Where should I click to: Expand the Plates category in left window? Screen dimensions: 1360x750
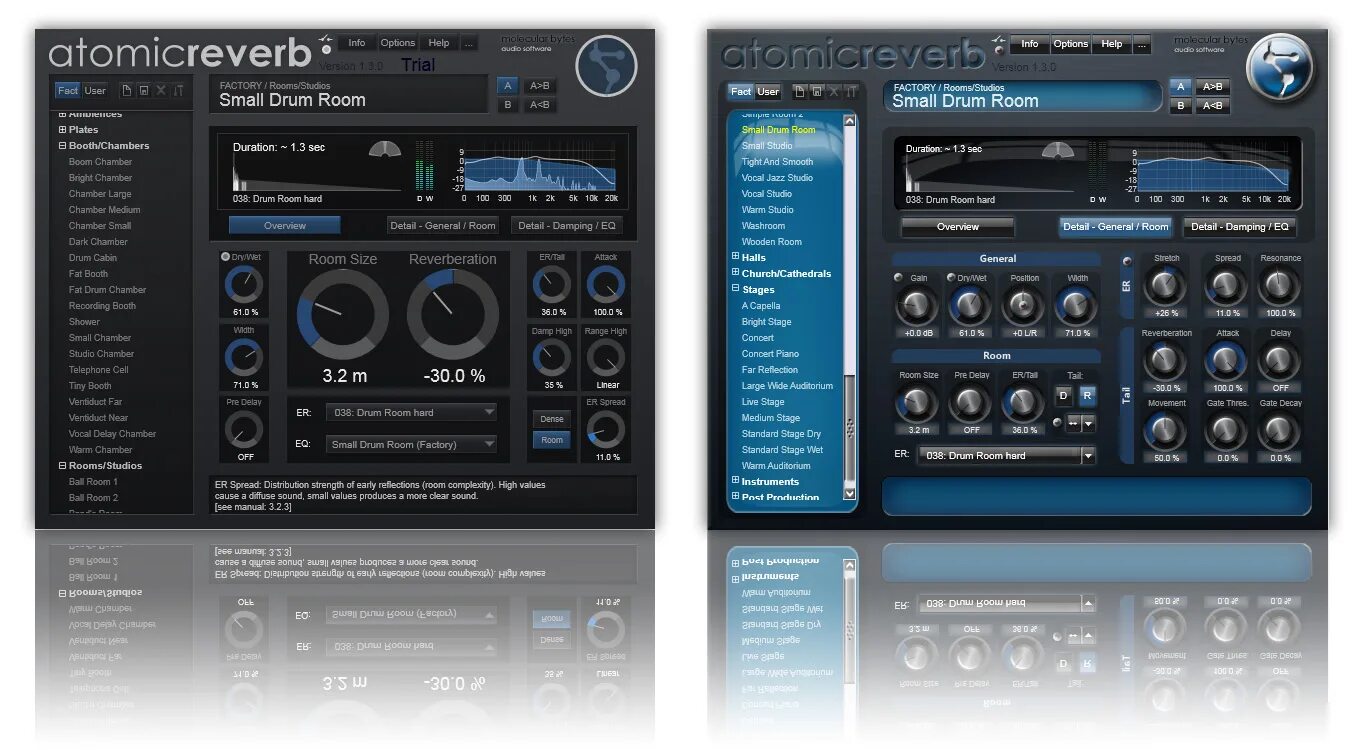[x=62, y=130]
